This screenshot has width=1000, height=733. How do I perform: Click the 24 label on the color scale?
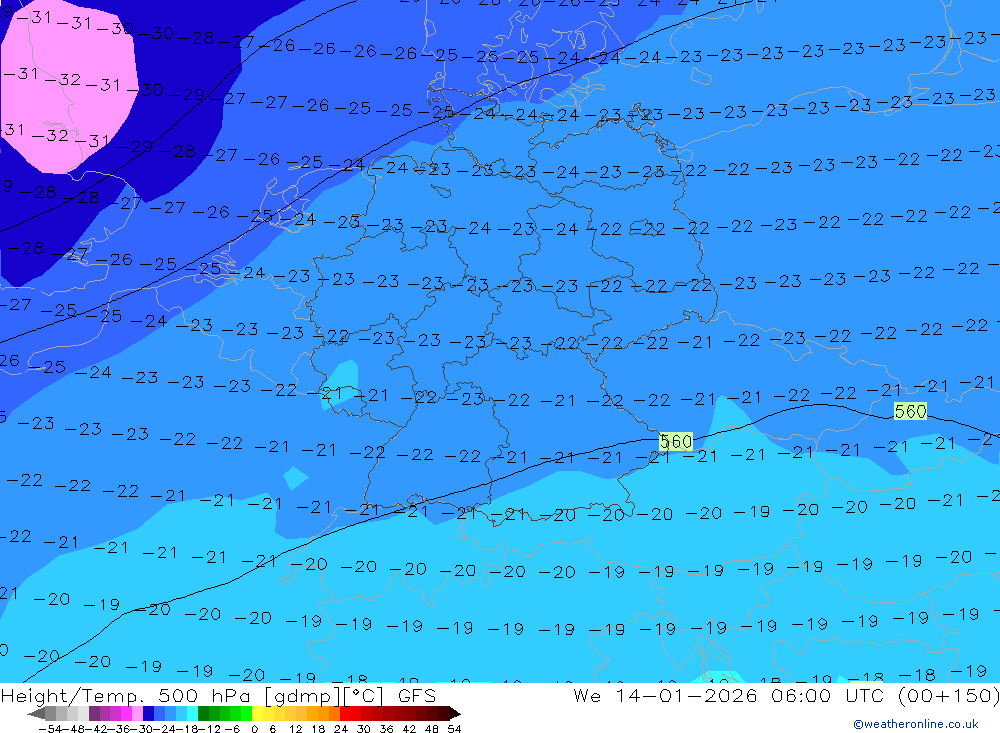pos(341,729)
